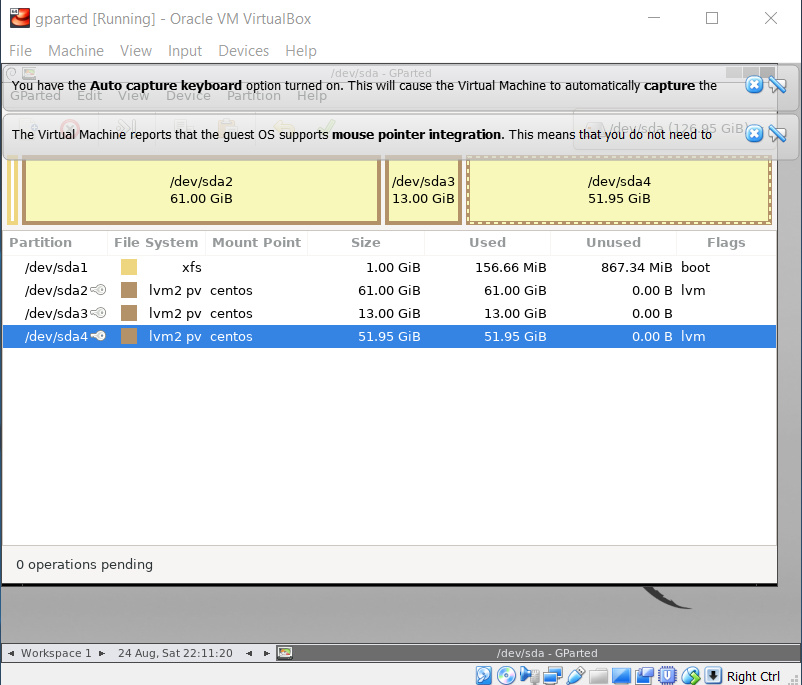Select the /dev/sda2 partition row
Viewport: 802px width, 685px height.
pos(389,291)
